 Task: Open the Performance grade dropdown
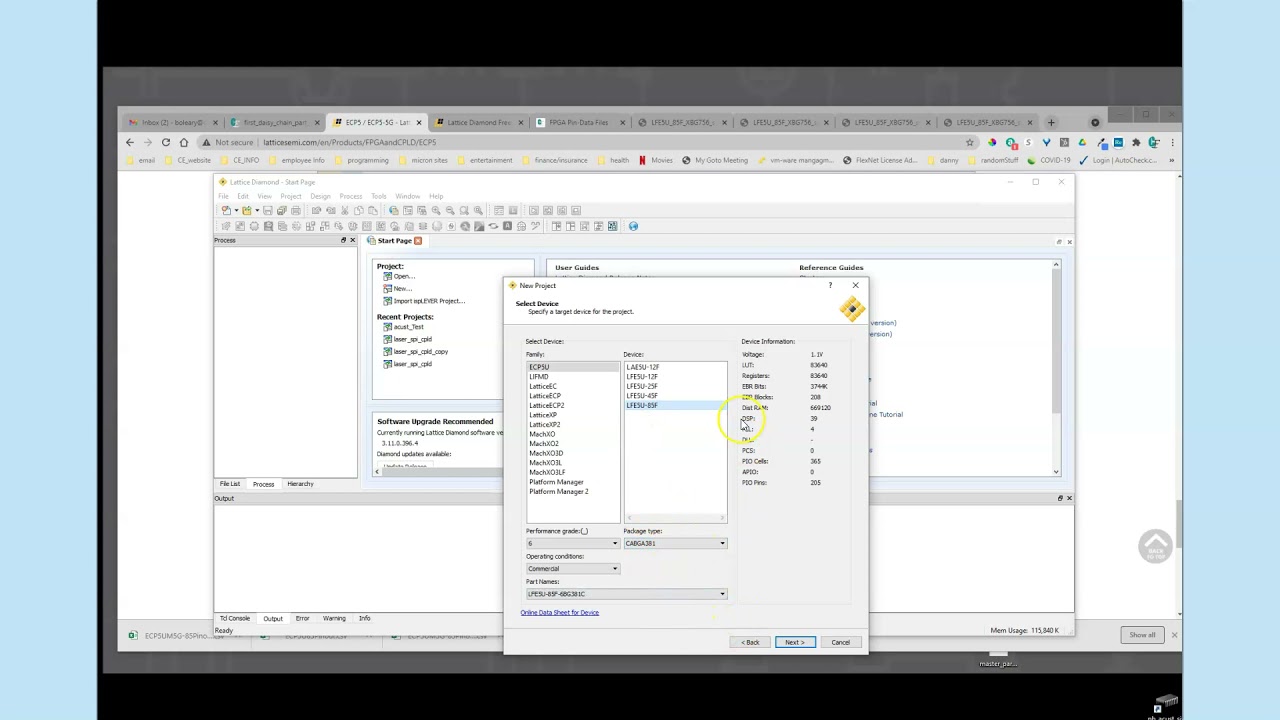(573, 543)
